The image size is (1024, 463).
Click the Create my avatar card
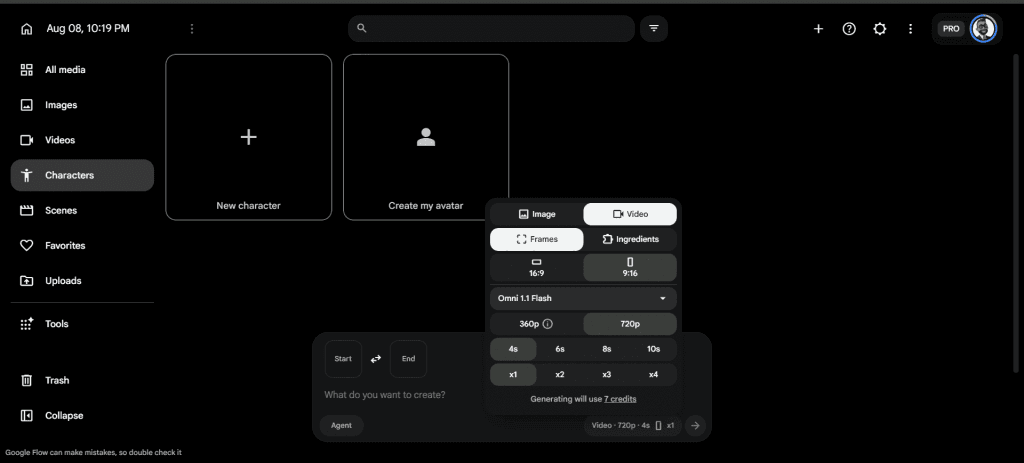point(426,137)
